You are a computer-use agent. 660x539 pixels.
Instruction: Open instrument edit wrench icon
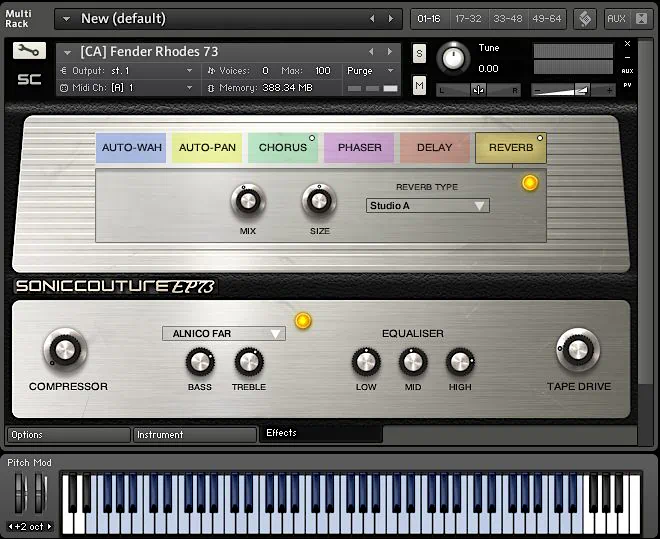(x=29, y=50)
